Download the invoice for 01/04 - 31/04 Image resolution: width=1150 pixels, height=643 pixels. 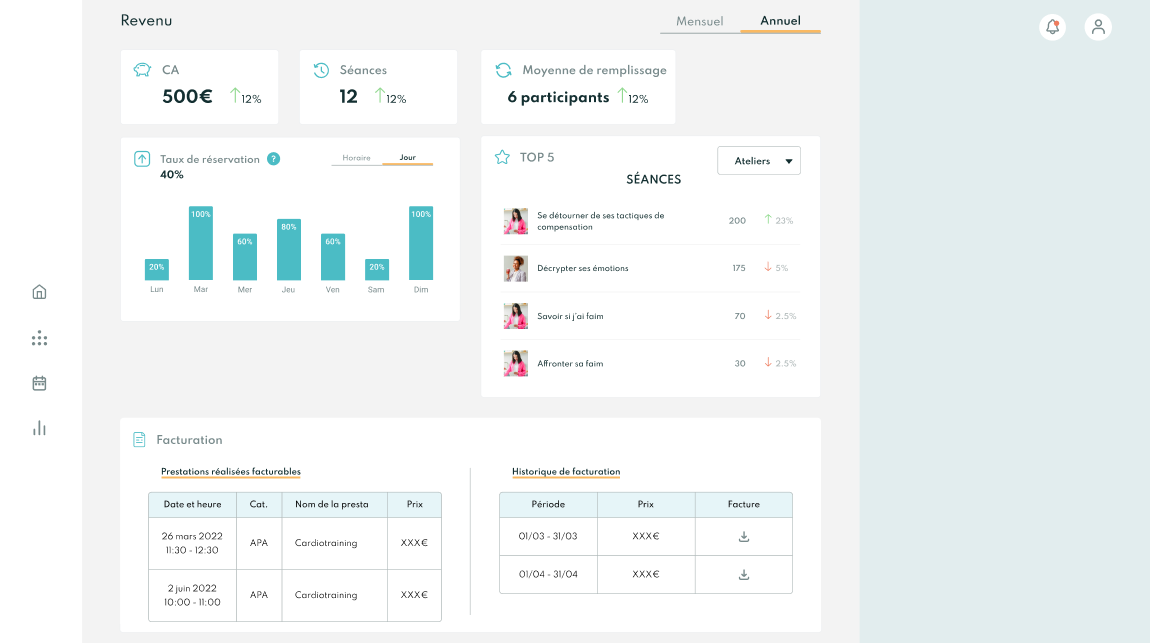(743, 575)
